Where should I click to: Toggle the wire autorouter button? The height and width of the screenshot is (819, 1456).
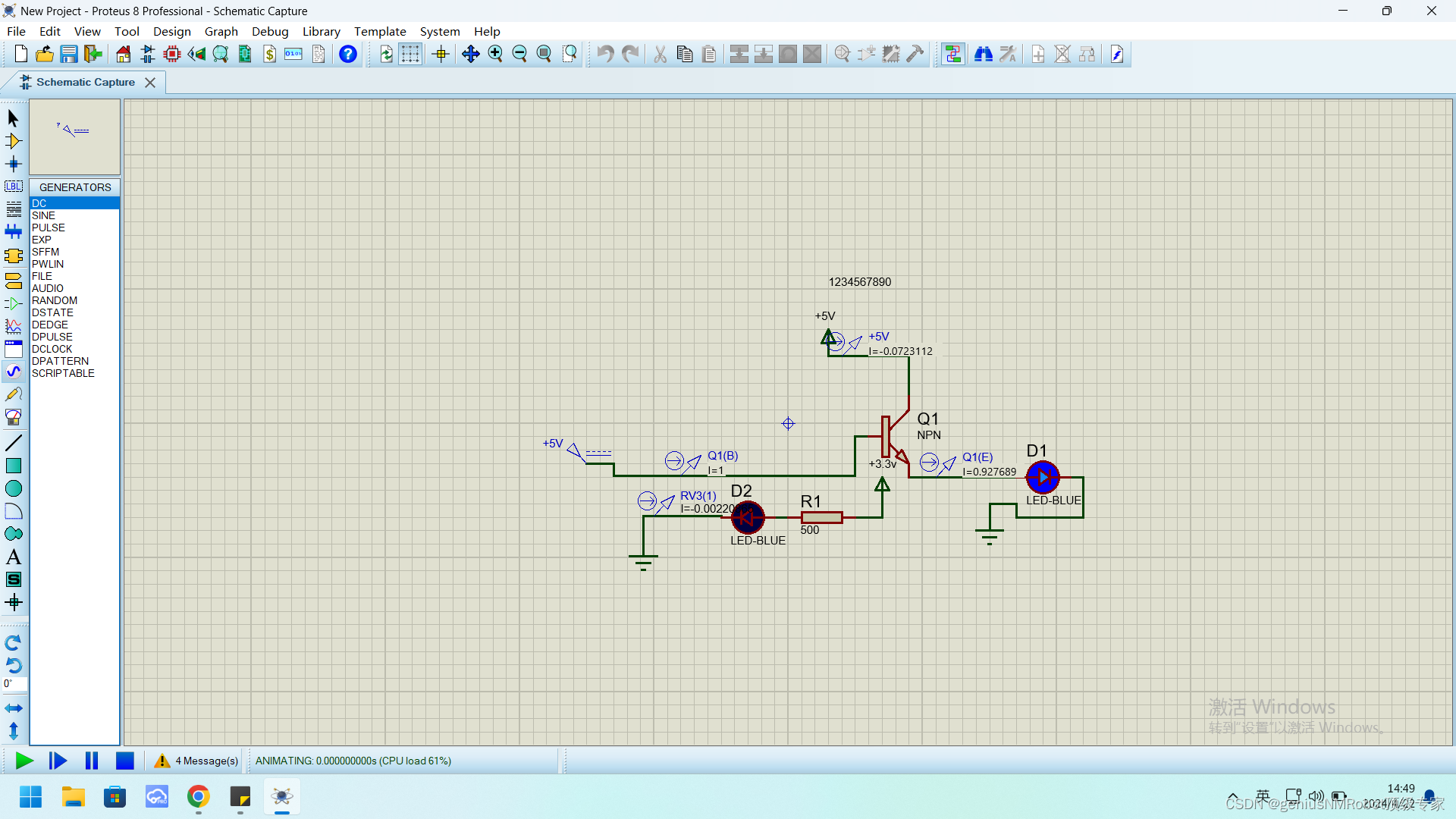coord(953,54)
